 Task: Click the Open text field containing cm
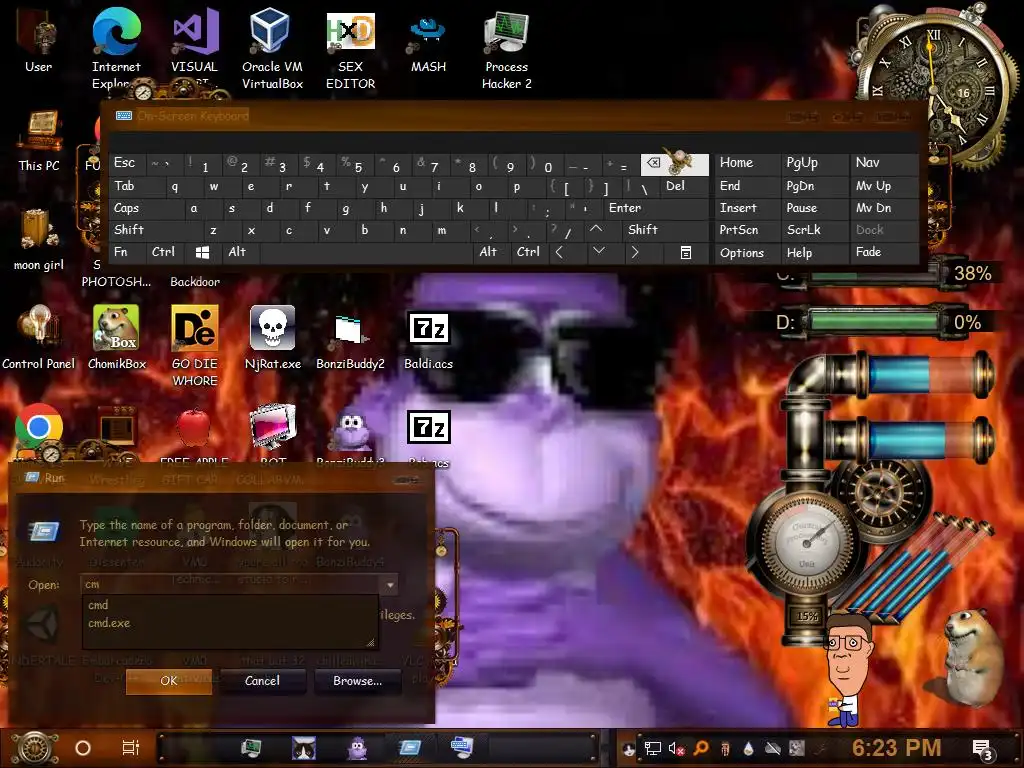tap(232, 584)
